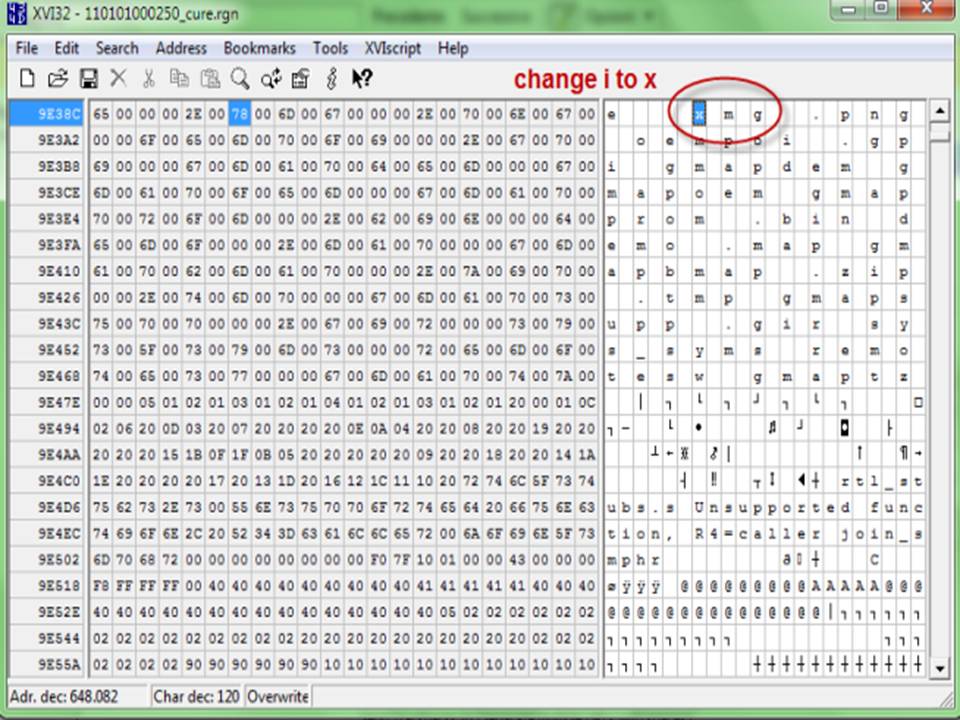Image resolution: width=960 pixels, height=720 pixels.
Task: Activate the What's This help pointer icon
Action: (362, 78)
